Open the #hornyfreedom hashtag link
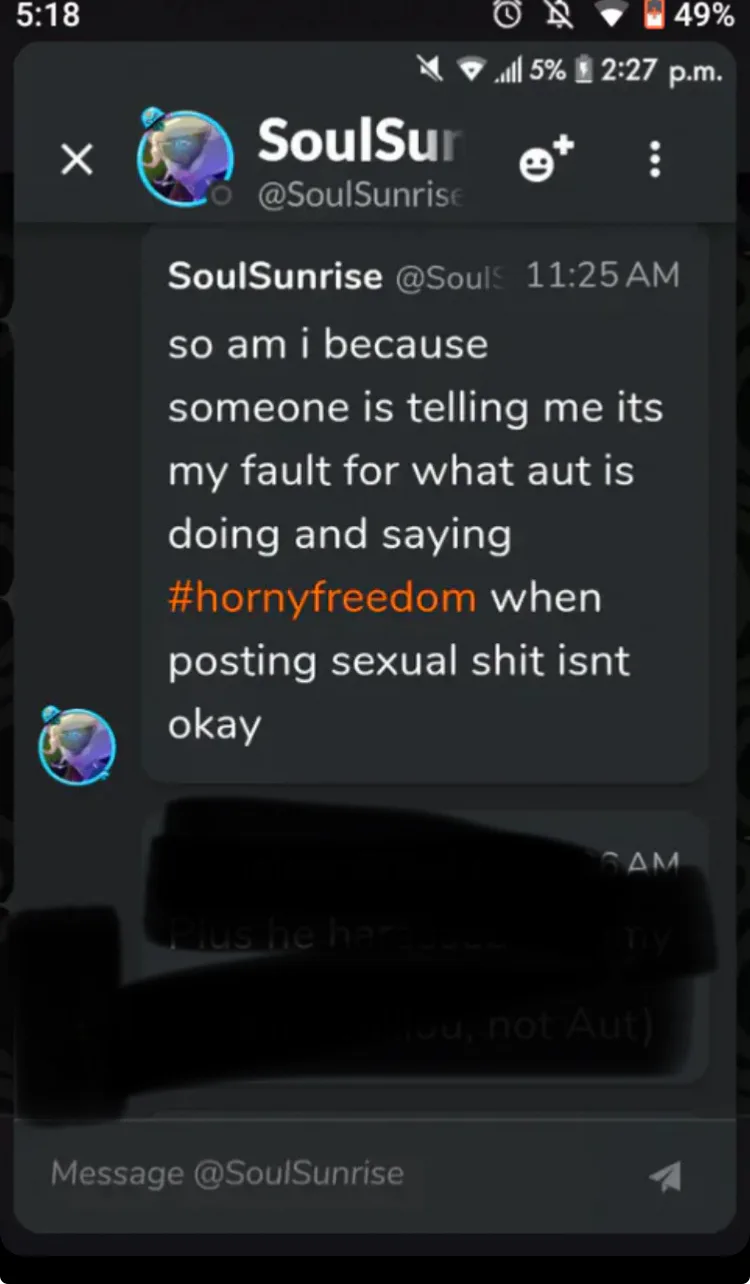This screenshot has height=1284, width=750. pos(322,598)
